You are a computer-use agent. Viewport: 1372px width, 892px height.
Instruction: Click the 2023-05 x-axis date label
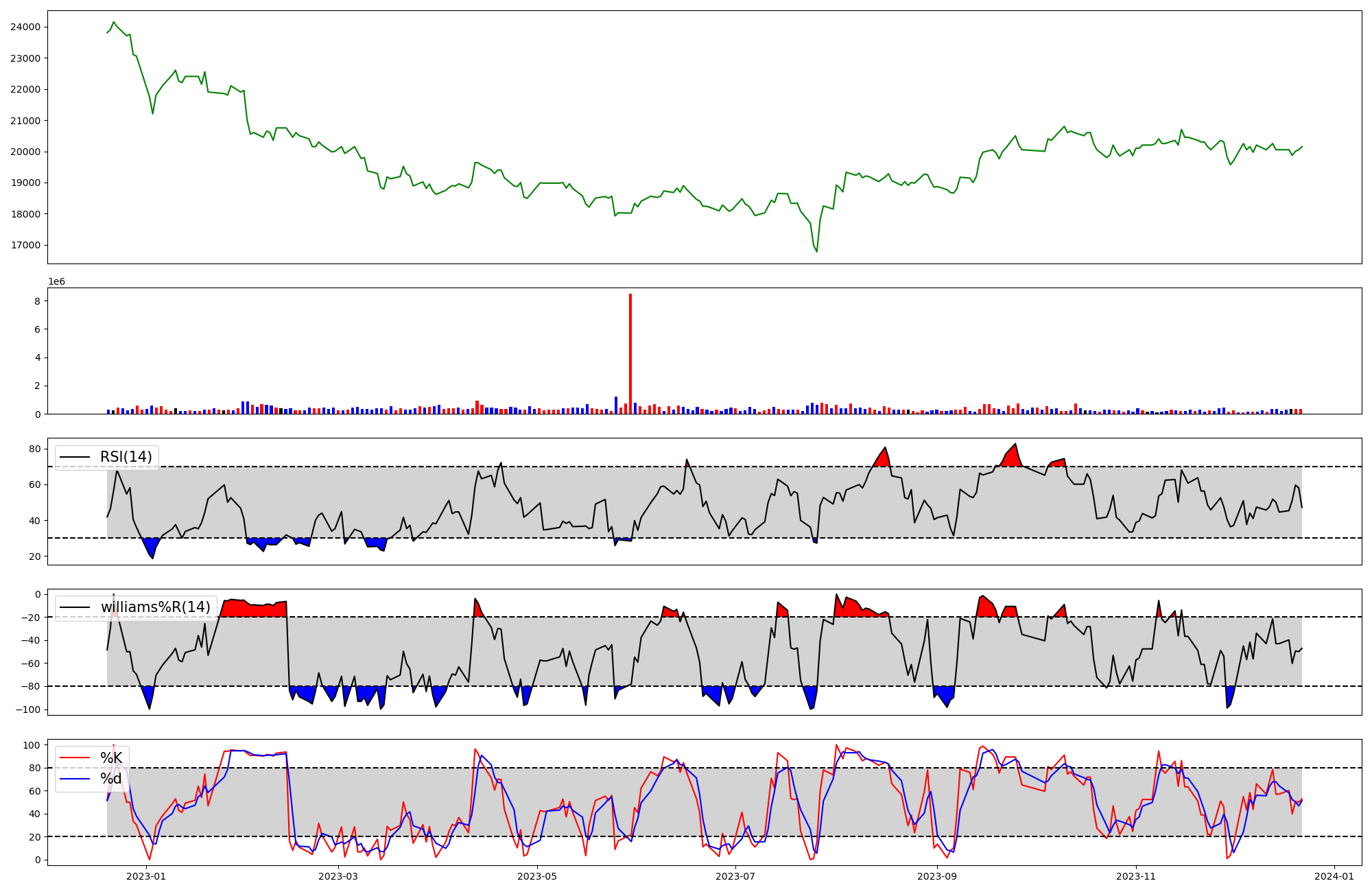[537, 876]
